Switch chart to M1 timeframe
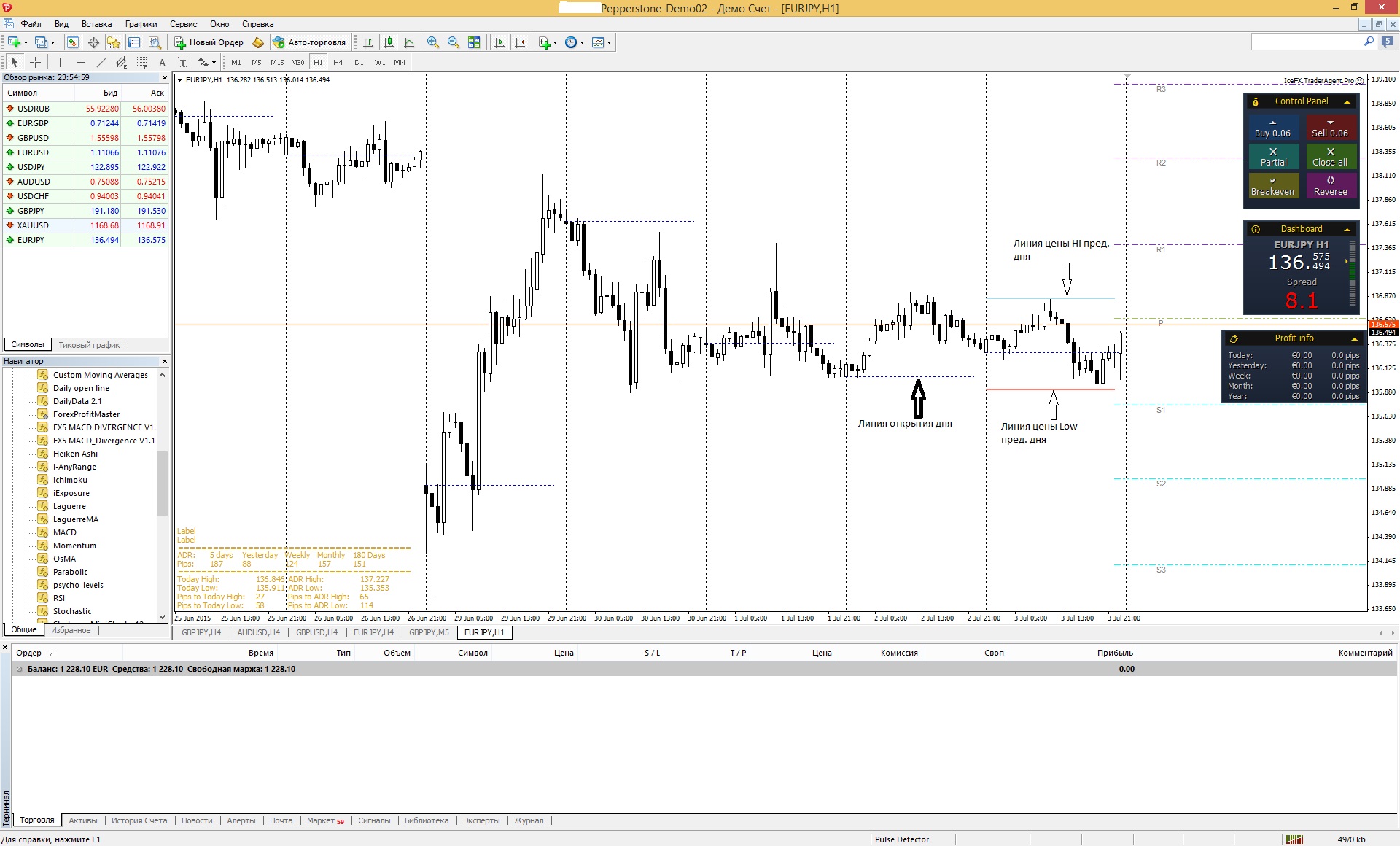Viewport: 1400px width, 846px height. tap(236, 62)
